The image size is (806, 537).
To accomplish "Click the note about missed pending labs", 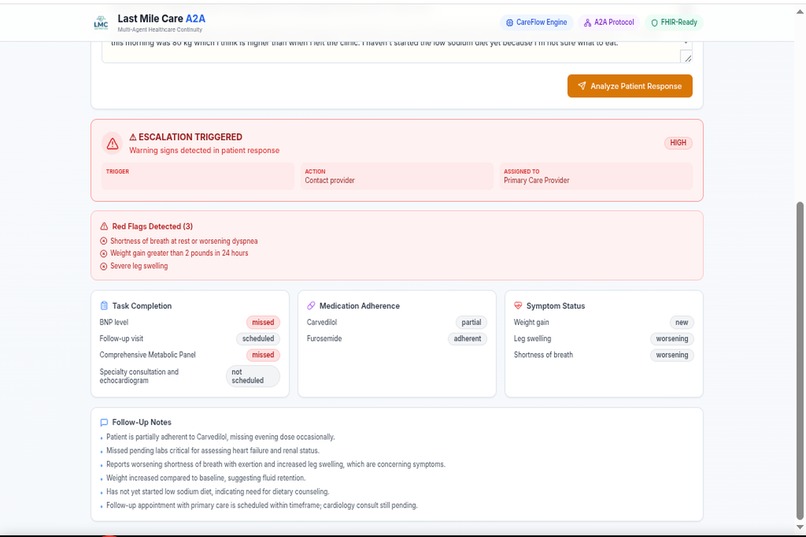I will coord(213,451).
